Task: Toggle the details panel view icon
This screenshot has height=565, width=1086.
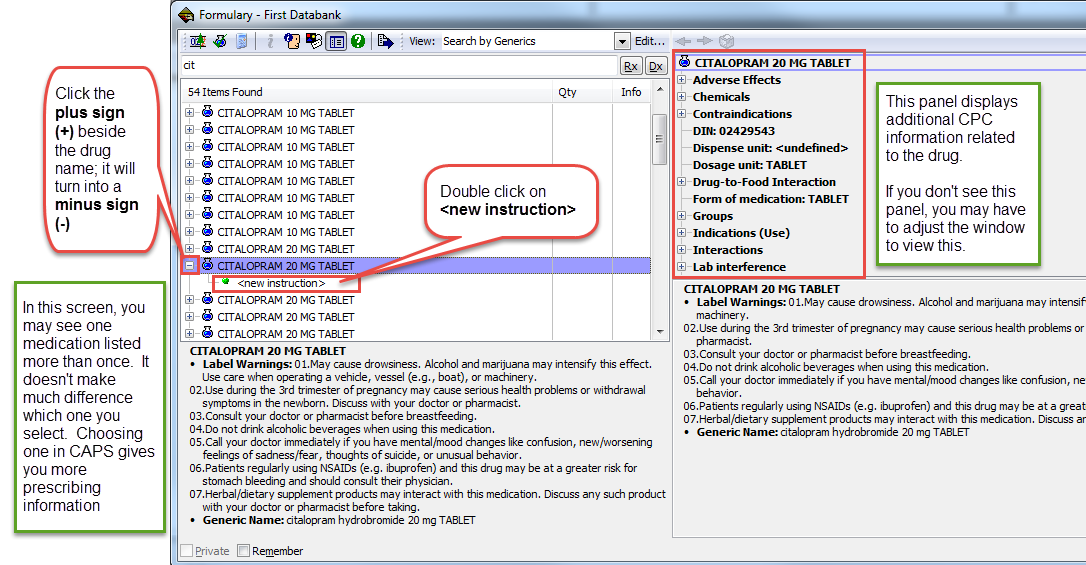Action: (x=337, y=41)
